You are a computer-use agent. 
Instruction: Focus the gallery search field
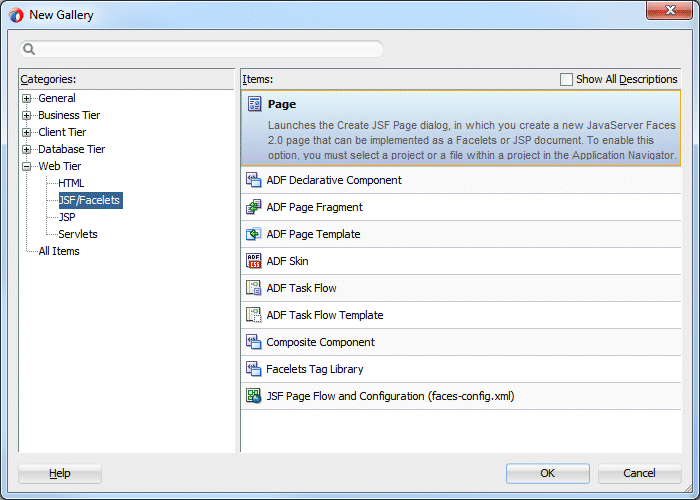point(201,49)
